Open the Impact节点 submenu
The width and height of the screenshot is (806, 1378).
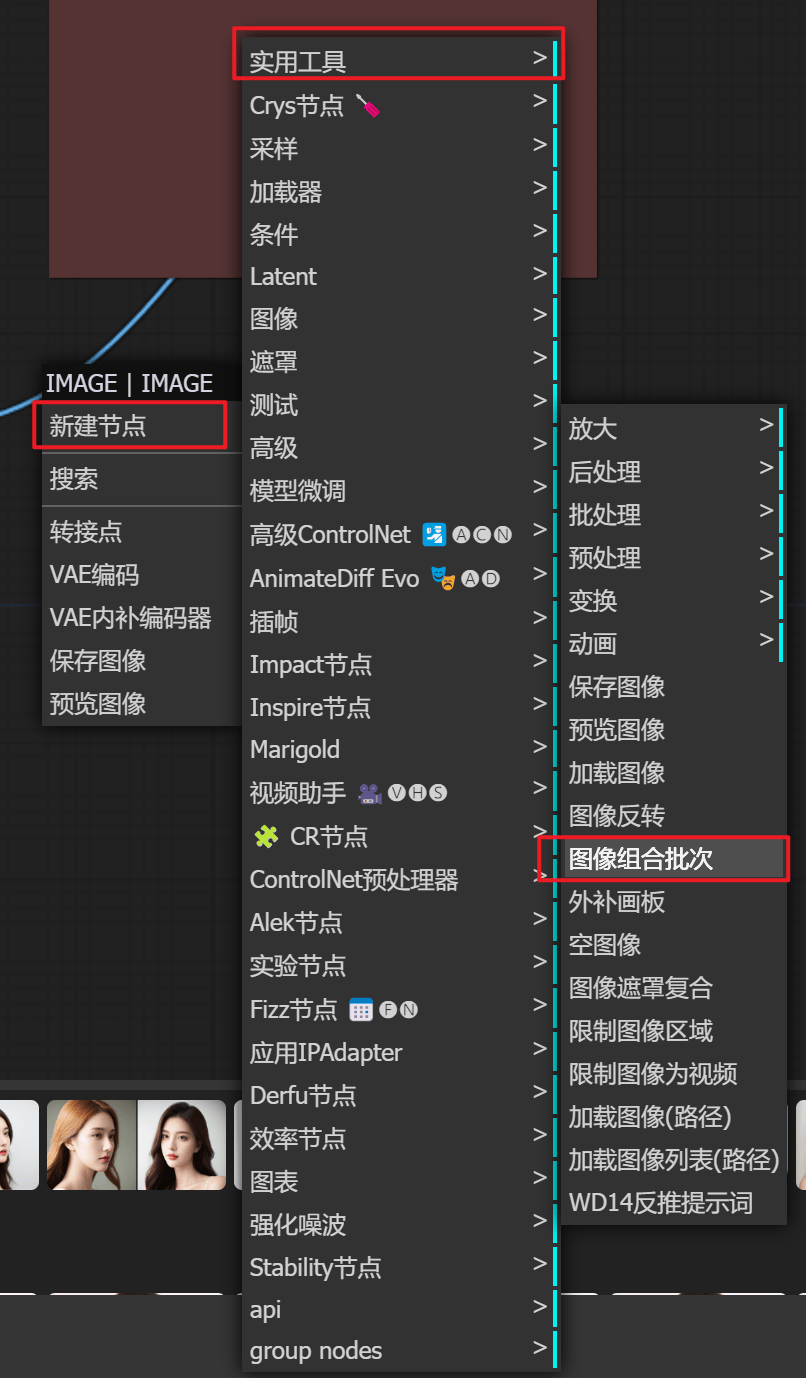pos(400,664)
